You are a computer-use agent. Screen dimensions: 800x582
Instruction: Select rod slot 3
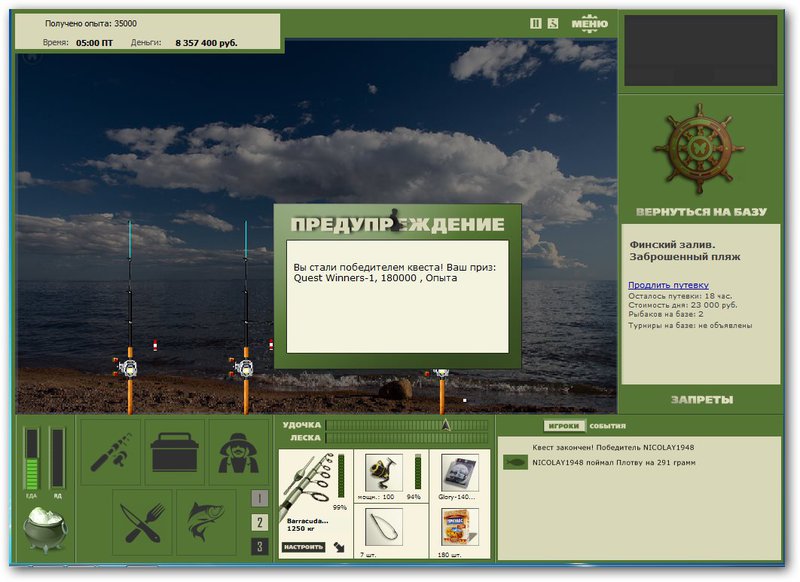coord(259,546)
